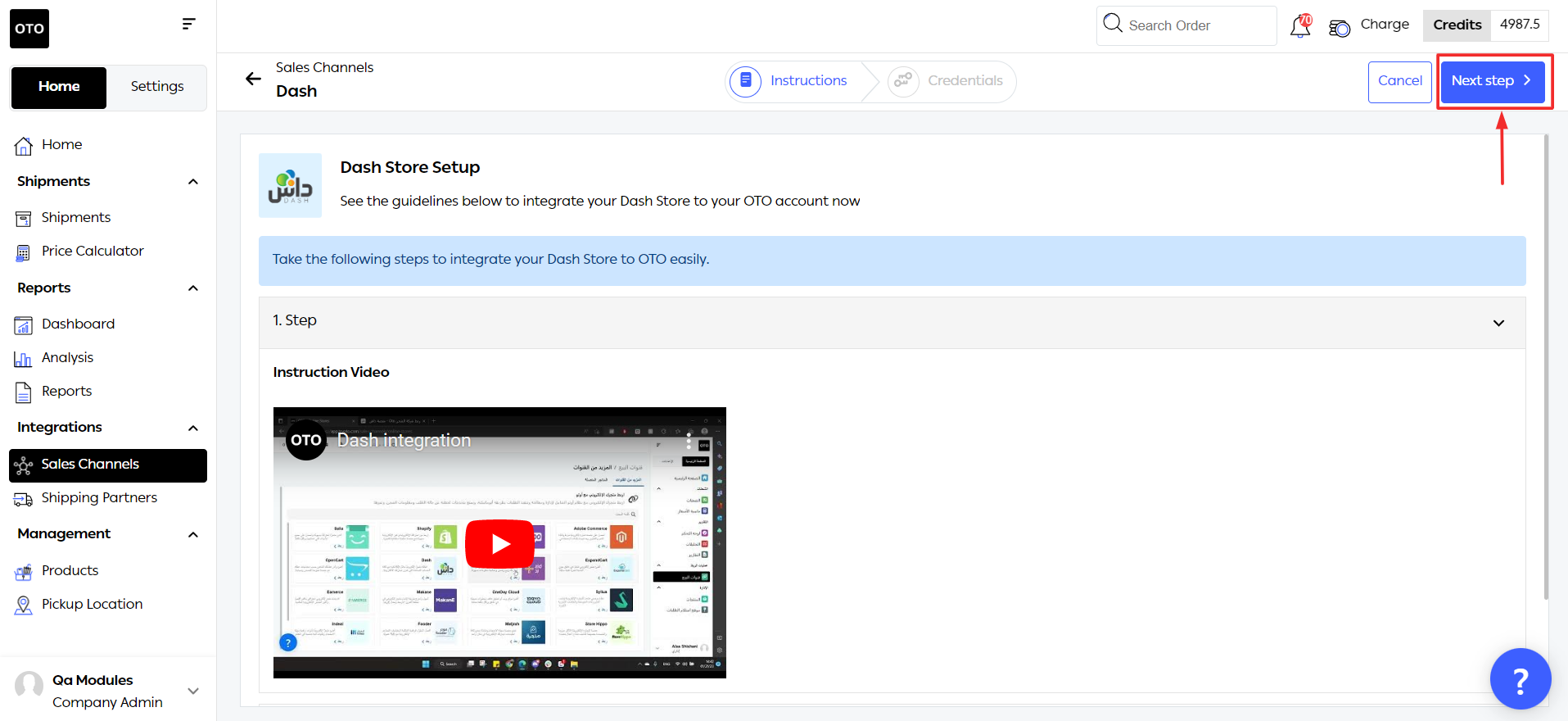This screenshot has height=721, width=1568.
Task: Open Shipments list icon
Action: click(x=23, y=218)
